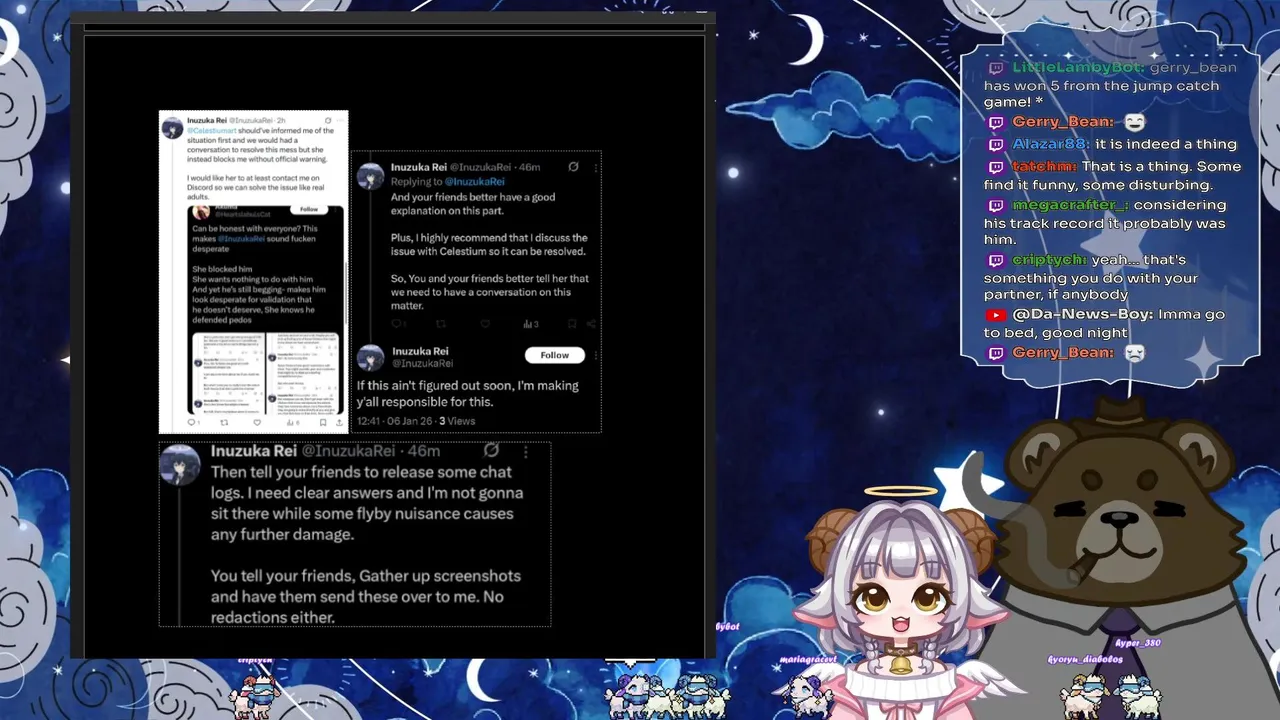Open the right embedded screenshot in the quoted tweet

(304, 373)
